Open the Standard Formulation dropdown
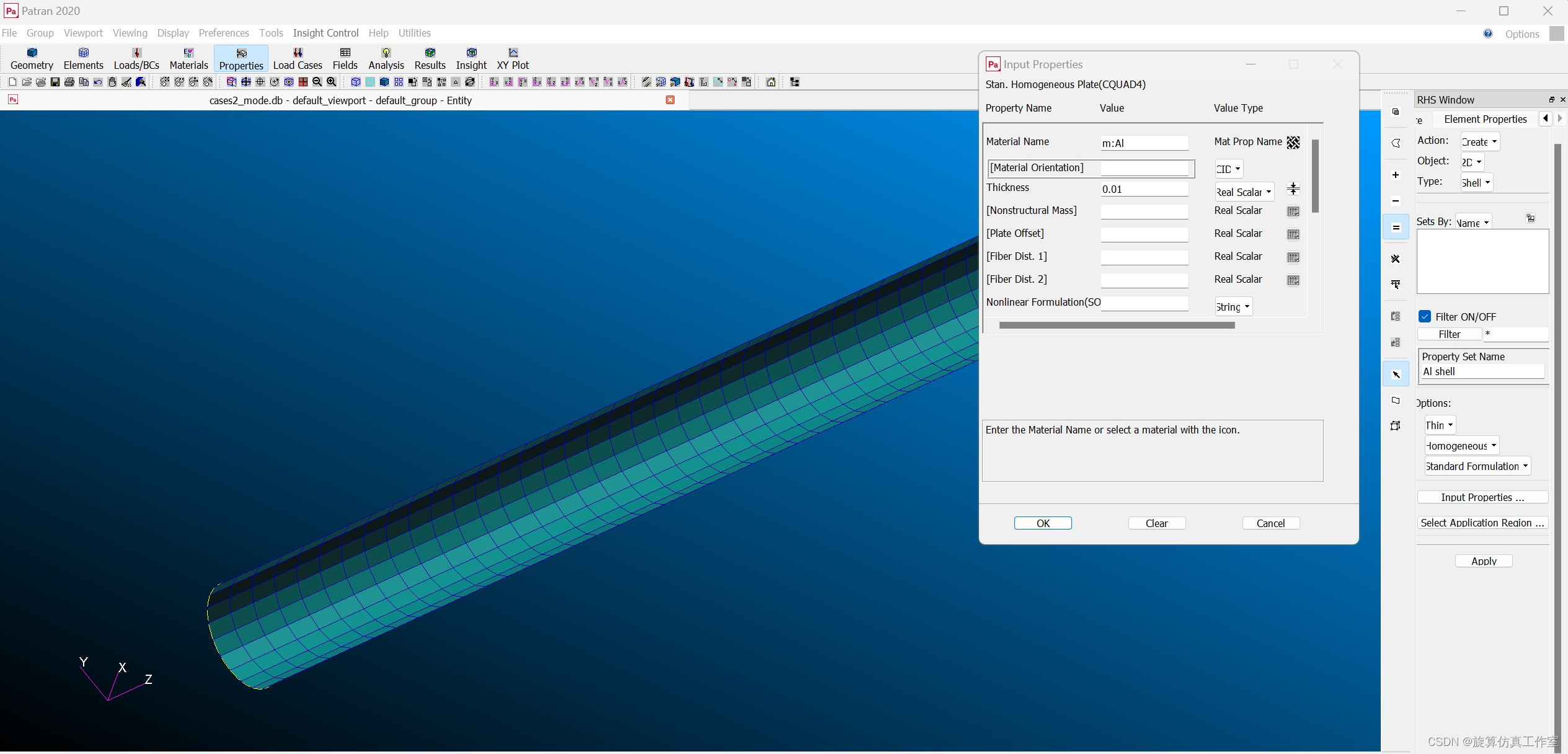This screenshot has width=1568, height=754. 1477,466
